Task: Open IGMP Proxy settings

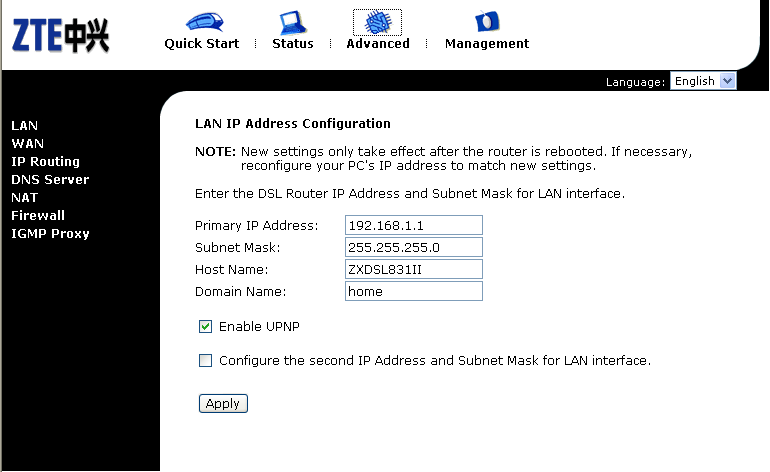Action: [x=50, y=234]
